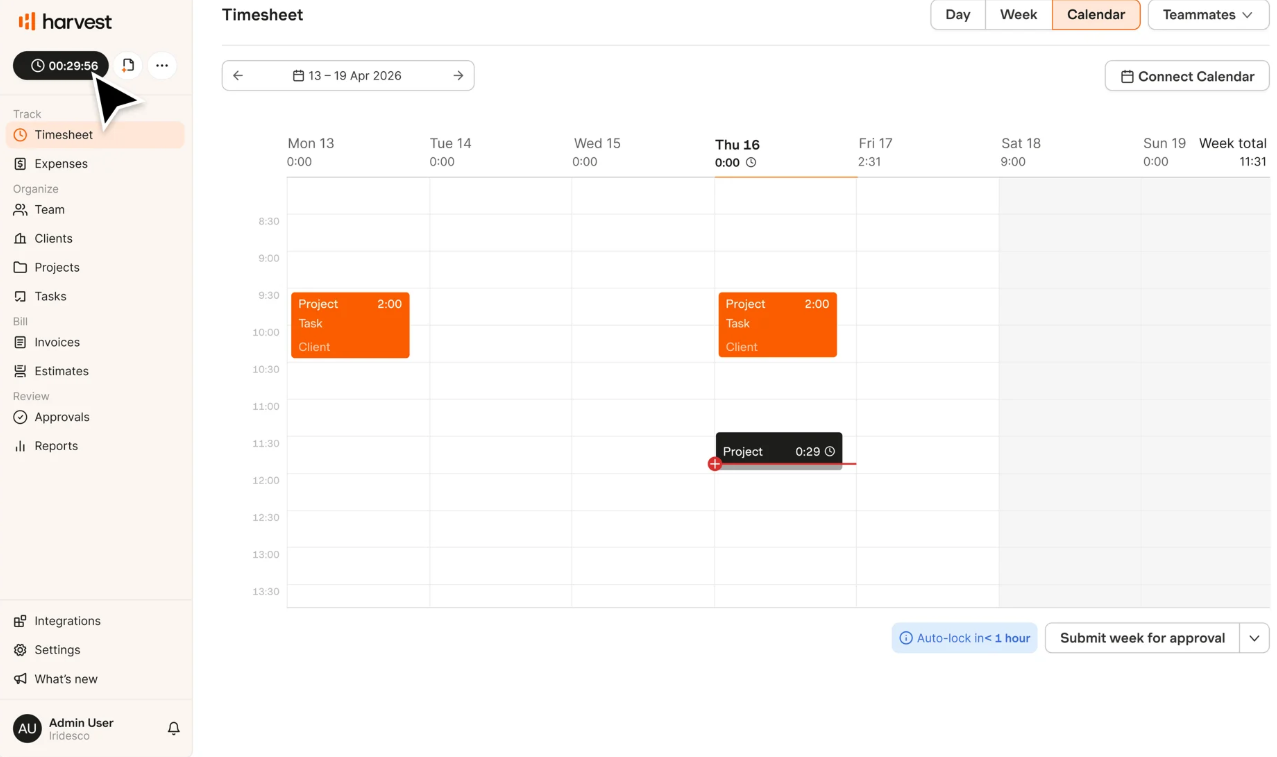Select Mon 13 column header
1277x757 pixels.
coord(311,144)
